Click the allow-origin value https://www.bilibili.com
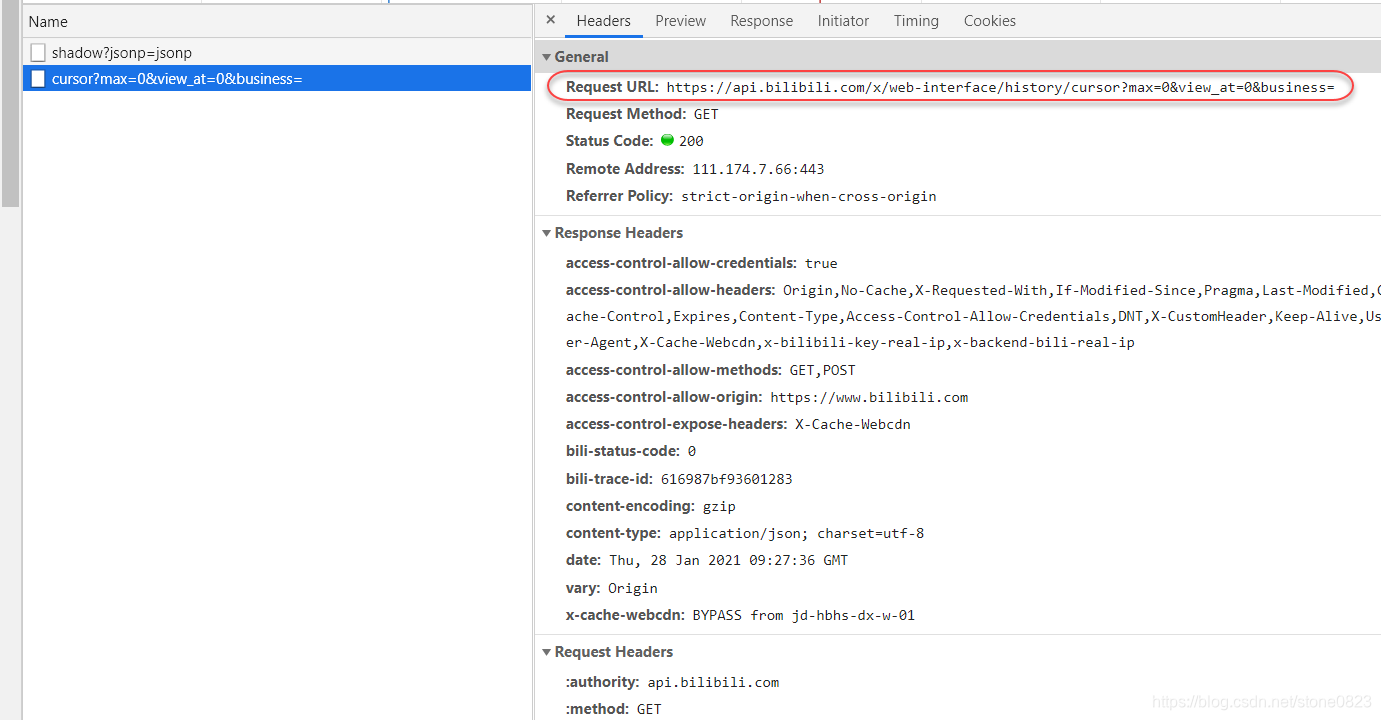 pyautogui.click(x=869, y=397)
